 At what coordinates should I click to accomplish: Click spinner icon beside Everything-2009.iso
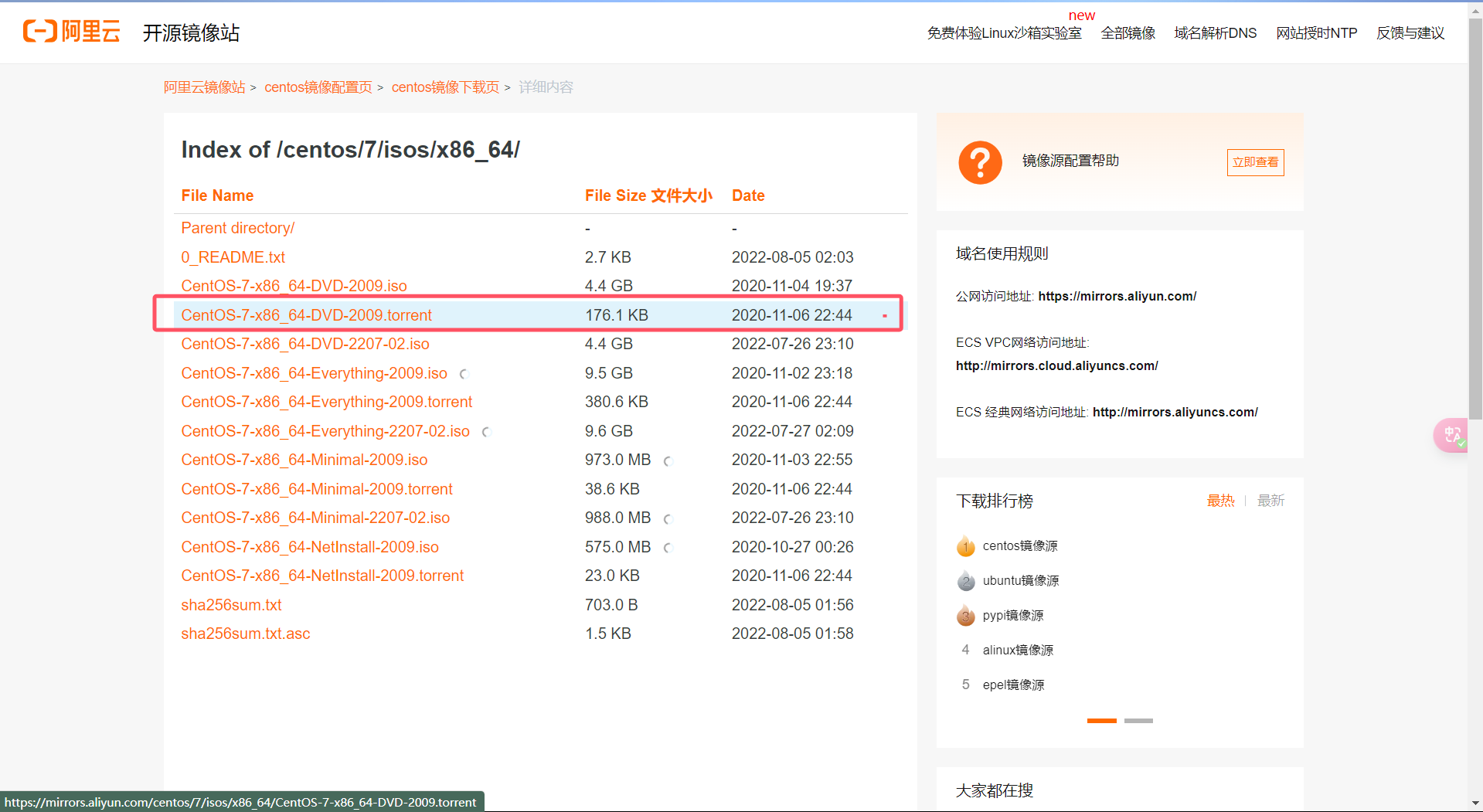(464, 374)
